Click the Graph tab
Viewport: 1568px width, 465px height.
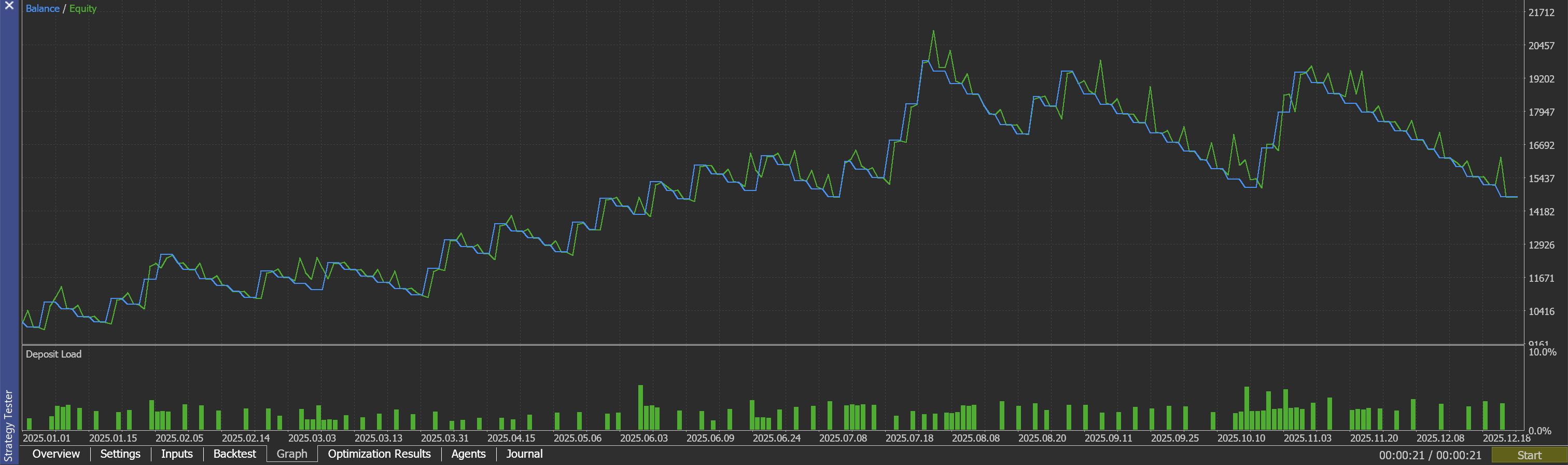click(291, 454)
